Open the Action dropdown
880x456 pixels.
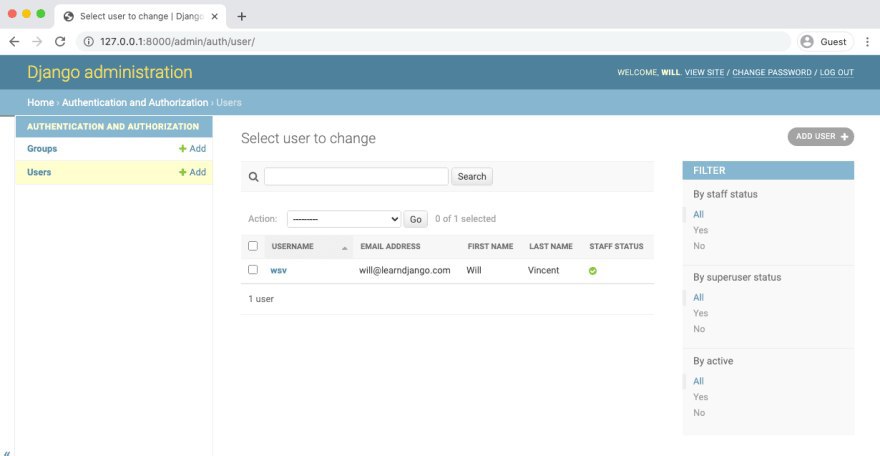[x=344, y=219]
